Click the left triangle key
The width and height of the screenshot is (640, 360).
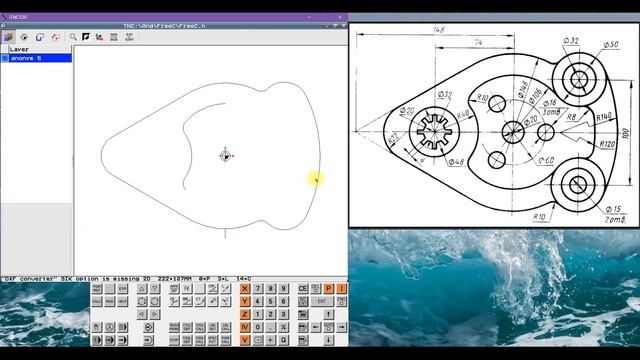(142, 314)
